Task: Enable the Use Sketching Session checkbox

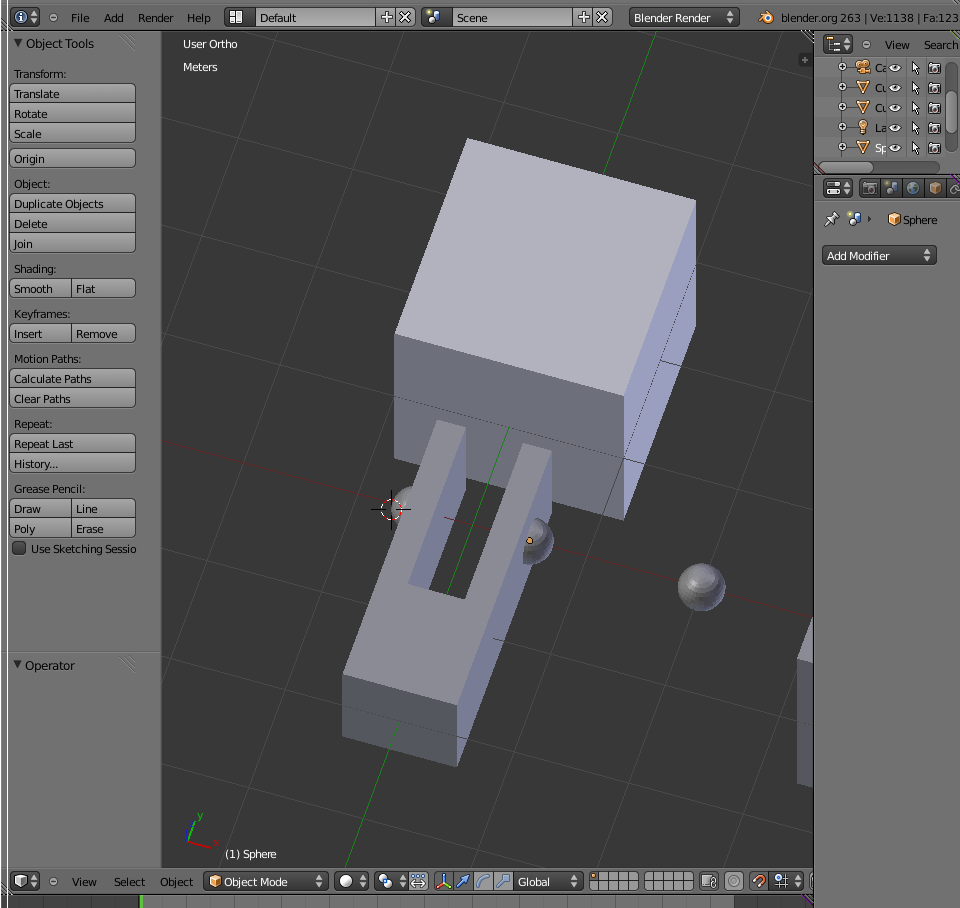Action: pyautogui.click(x=19, y=549)
